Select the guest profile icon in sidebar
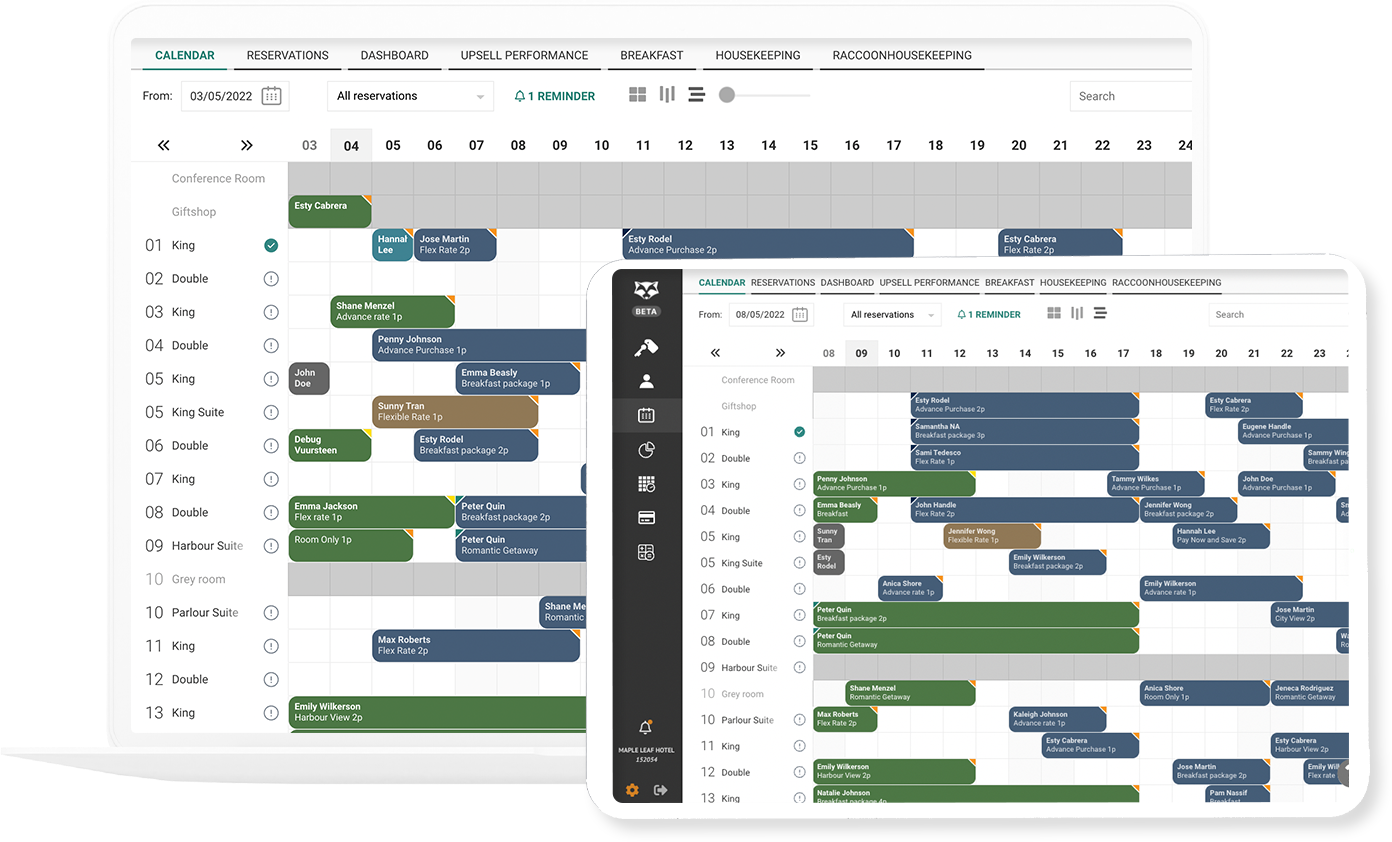The height and width of the screenshot is (842, 1392). [647, 380]
